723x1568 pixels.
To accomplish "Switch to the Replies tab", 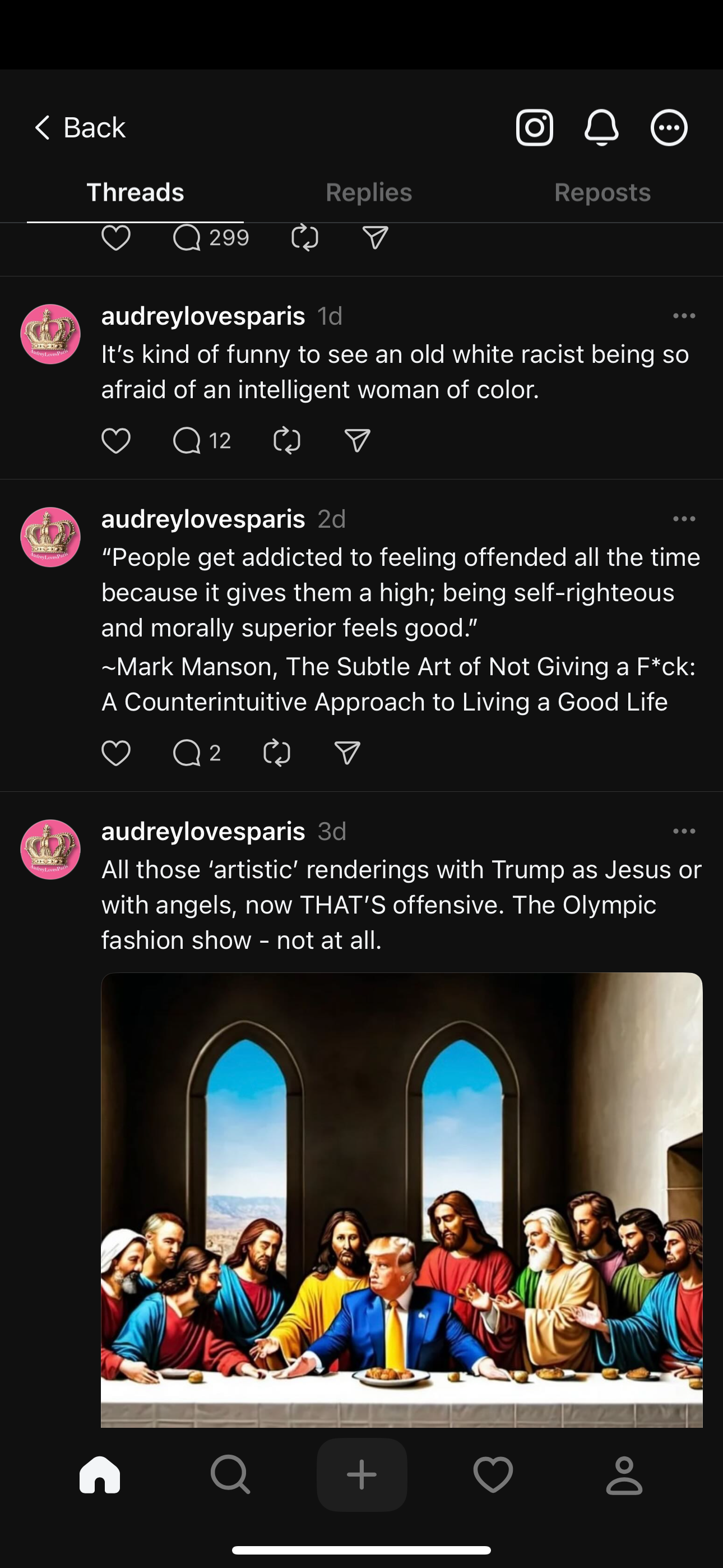I will (x=369, y=192).
